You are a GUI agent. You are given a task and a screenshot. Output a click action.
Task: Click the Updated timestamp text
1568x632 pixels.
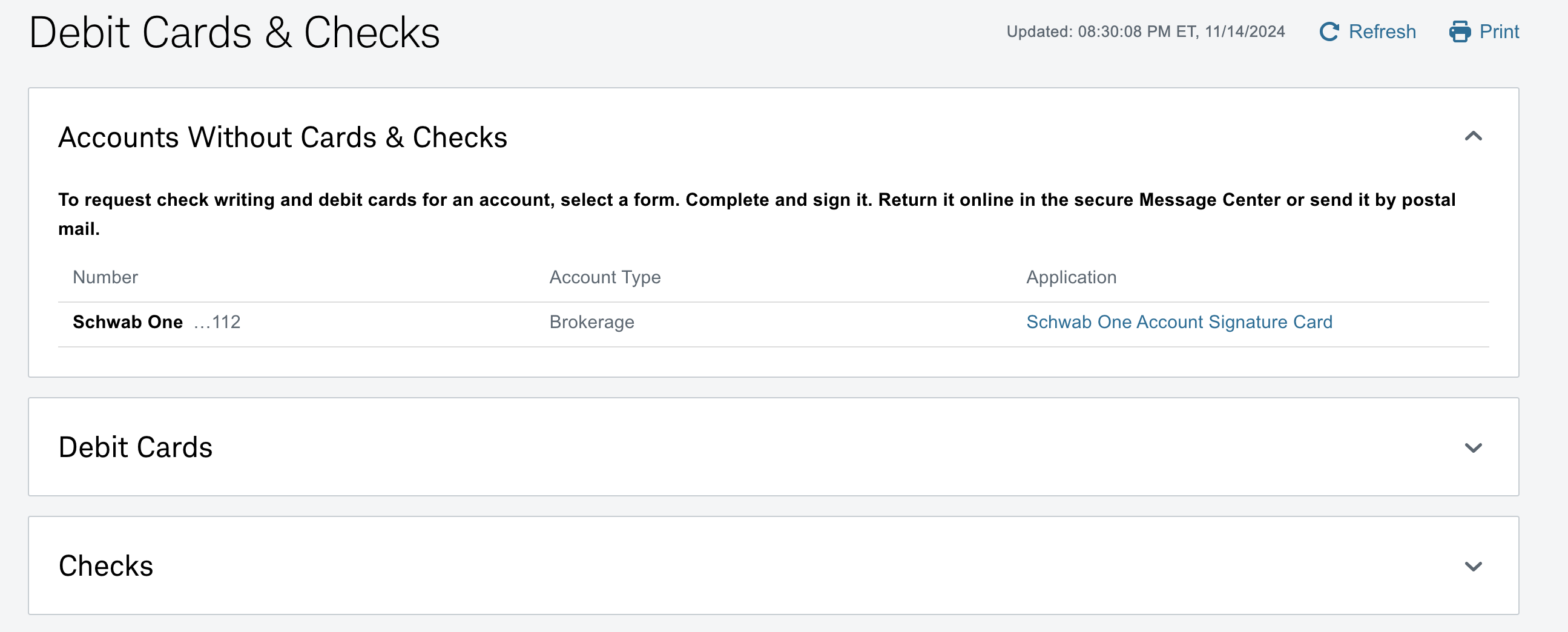coord(1145,31)
